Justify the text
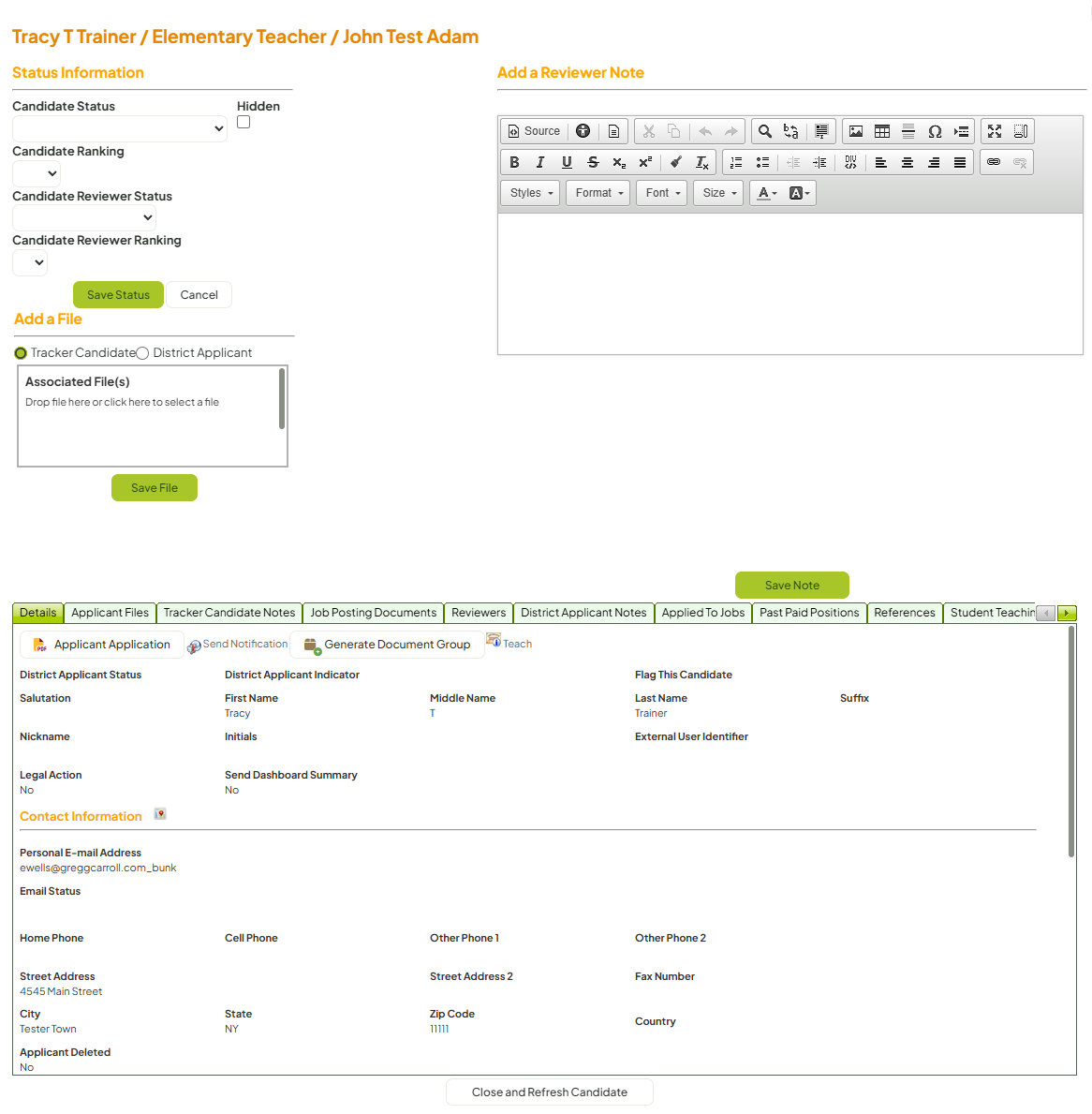The image size is (1092, 1114). 960,163
